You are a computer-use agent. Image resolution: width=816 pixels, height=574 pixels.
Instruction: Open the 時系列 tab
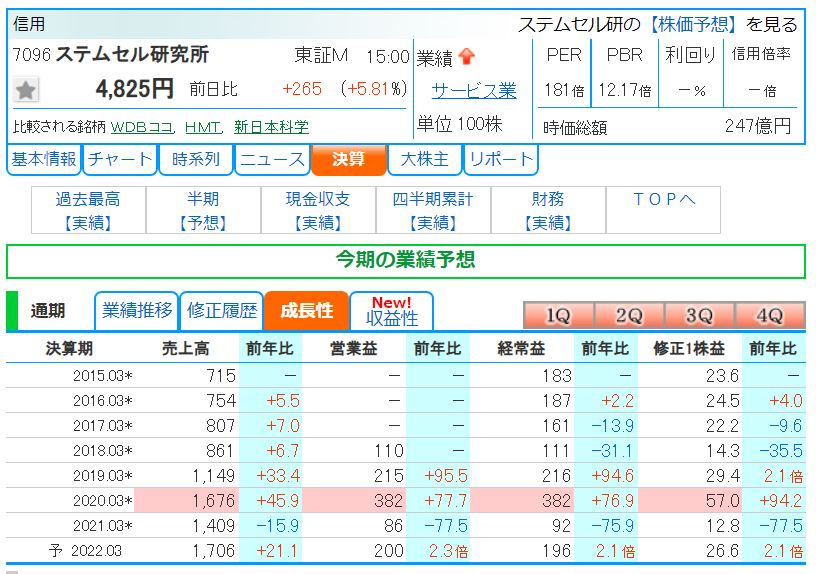pos(196,159)
